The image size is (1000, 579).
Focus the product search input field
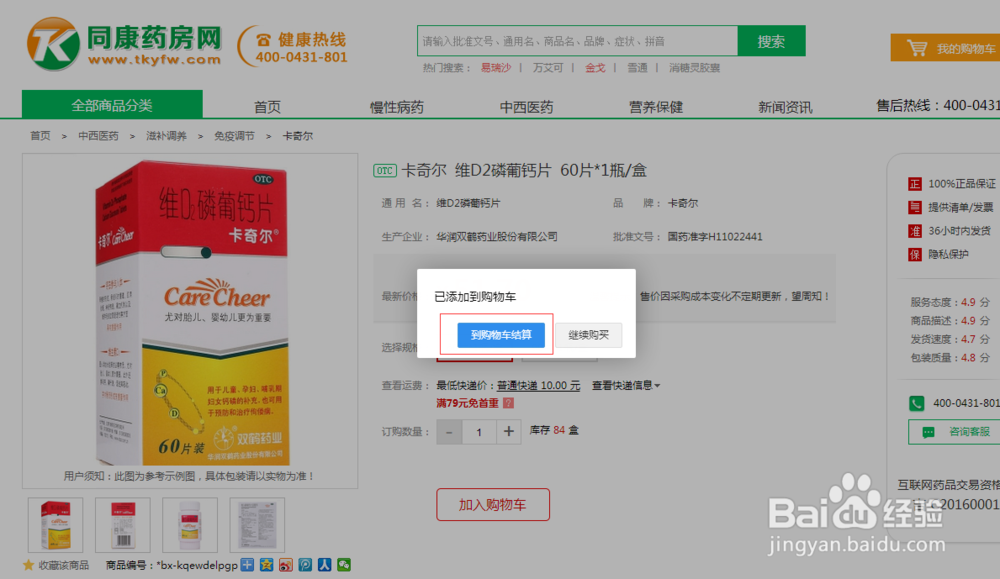pos(578,41)
